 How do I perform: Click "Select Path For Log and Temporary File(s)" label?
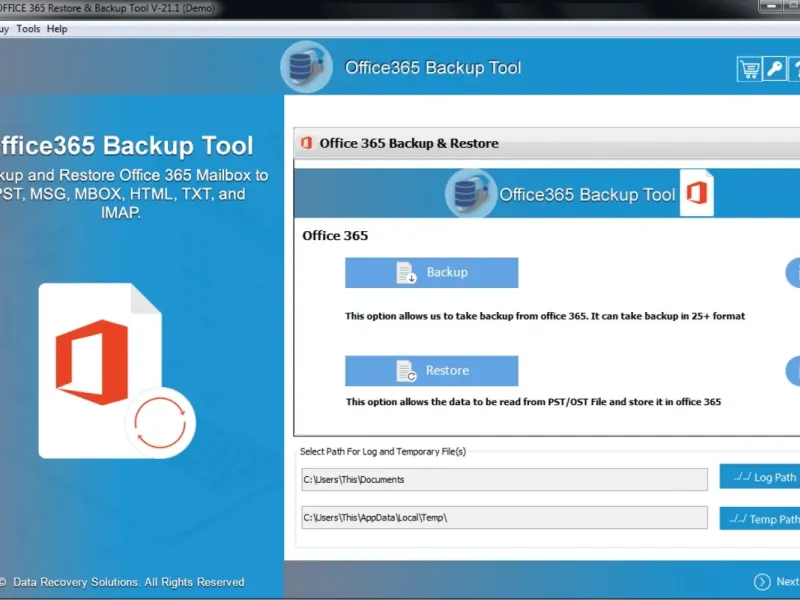point(383,452)
